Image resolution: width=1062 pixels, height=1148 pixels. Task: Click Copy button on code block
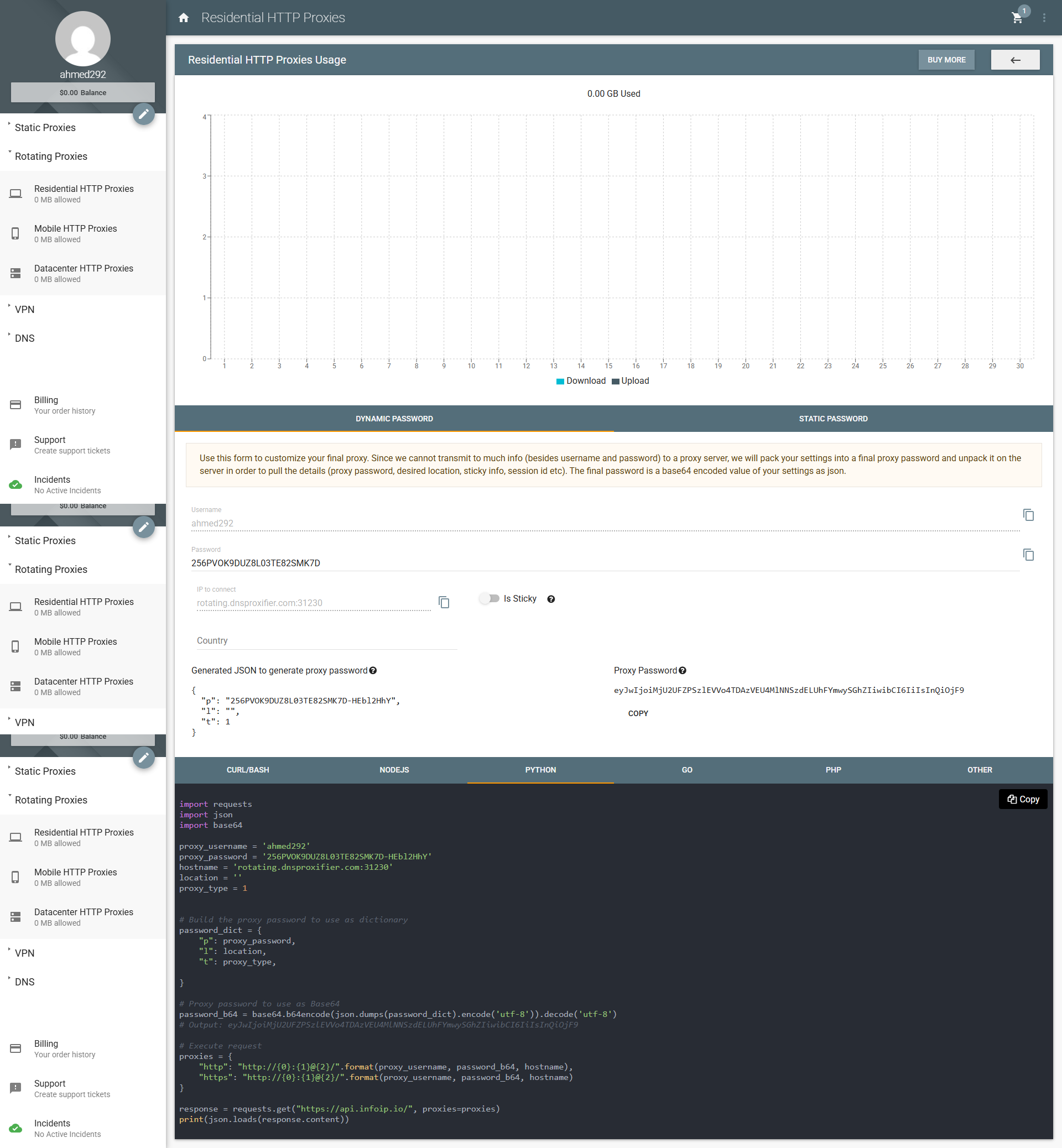tap(1022, 799)
